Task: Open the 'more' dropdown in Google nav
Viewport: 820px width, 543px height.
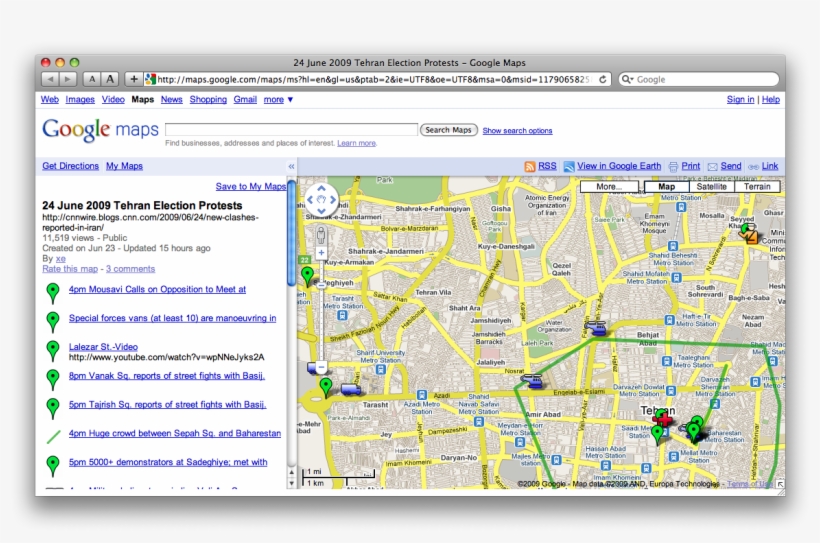Action: (x=279, y=99)
